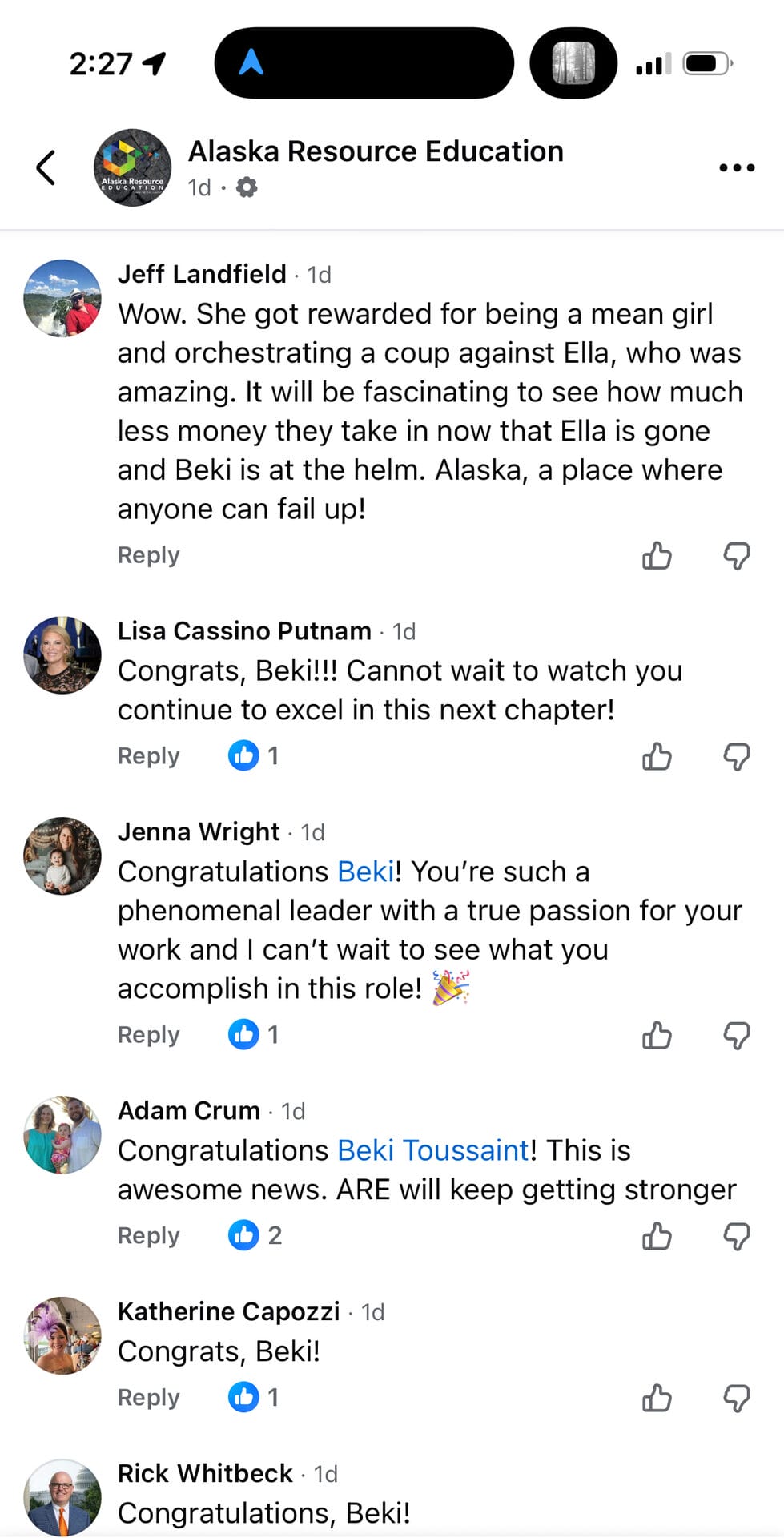The height and width of the screenshot is (1538, 784).
Task: Thumbs up Adam Crum's comment
Action: point(657,1236)
